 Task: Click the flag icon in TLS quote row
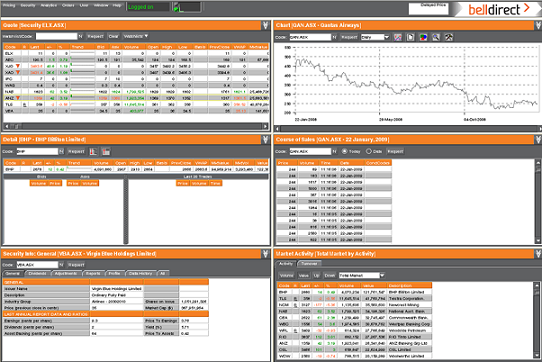(24, 104)
